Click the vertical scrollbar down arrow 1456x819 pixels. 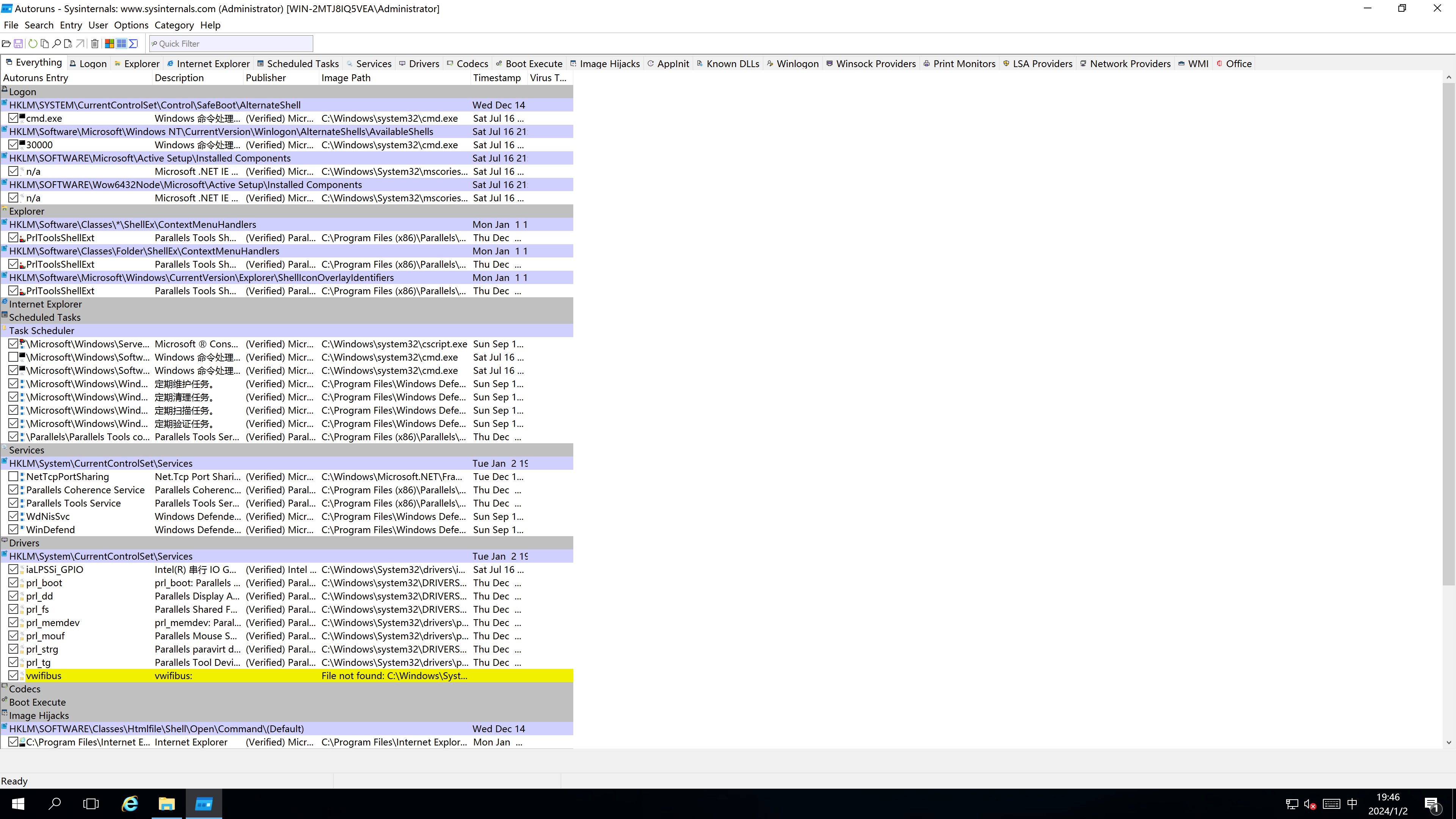1449,742
